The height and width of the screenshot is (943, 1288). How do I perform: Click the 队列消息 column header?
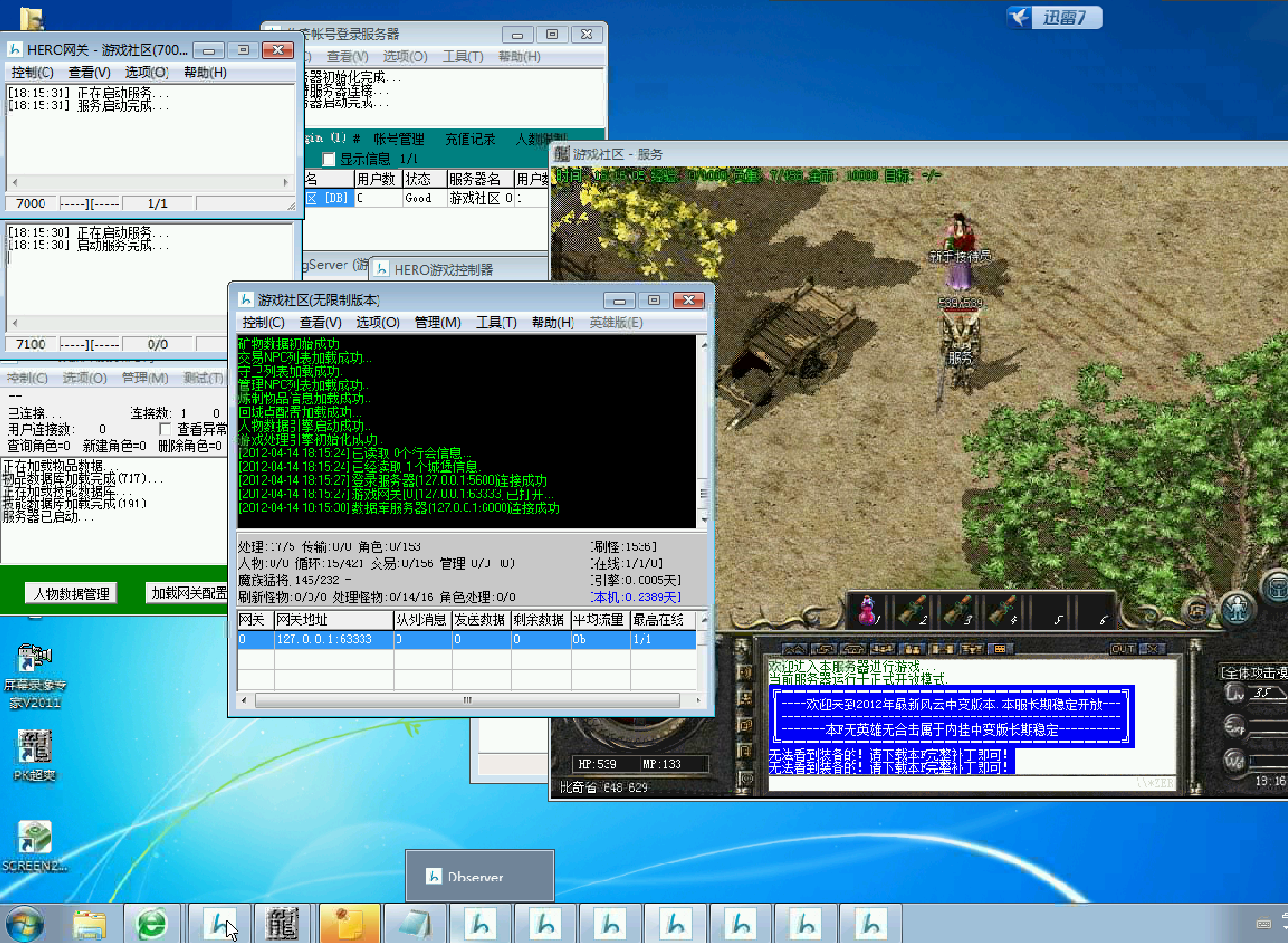[x=422, y=619]
